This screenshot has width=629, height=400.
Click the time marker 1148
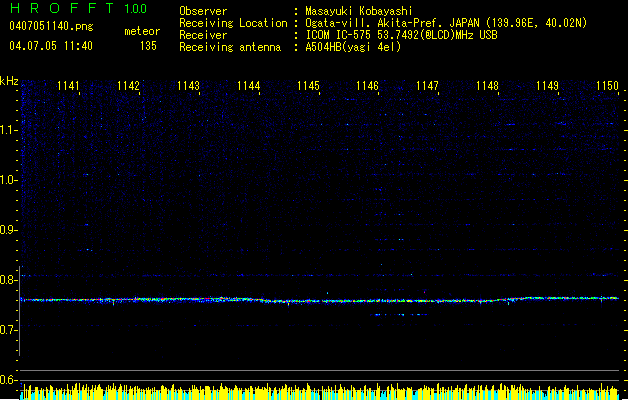point(487,86)
